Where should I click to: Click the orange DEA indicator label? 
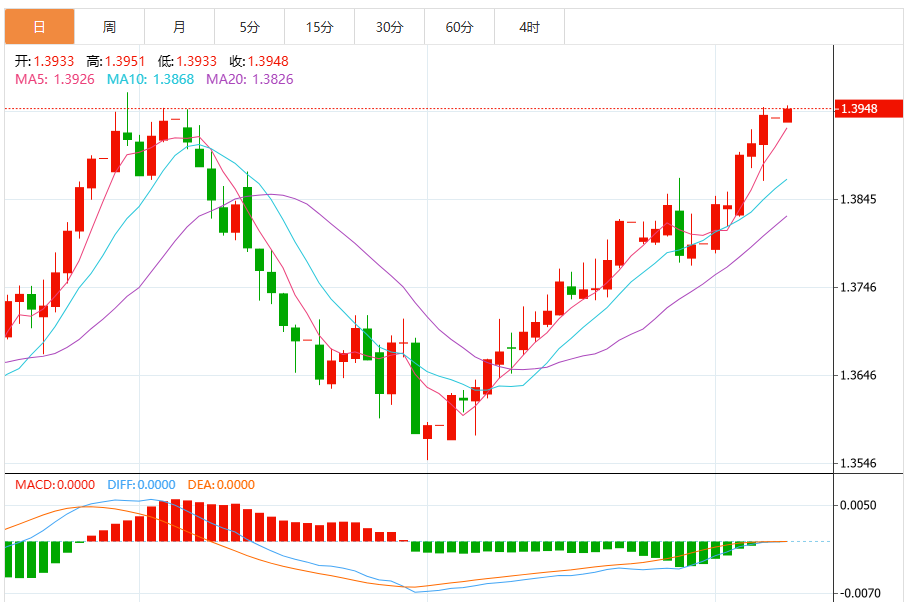221,485
